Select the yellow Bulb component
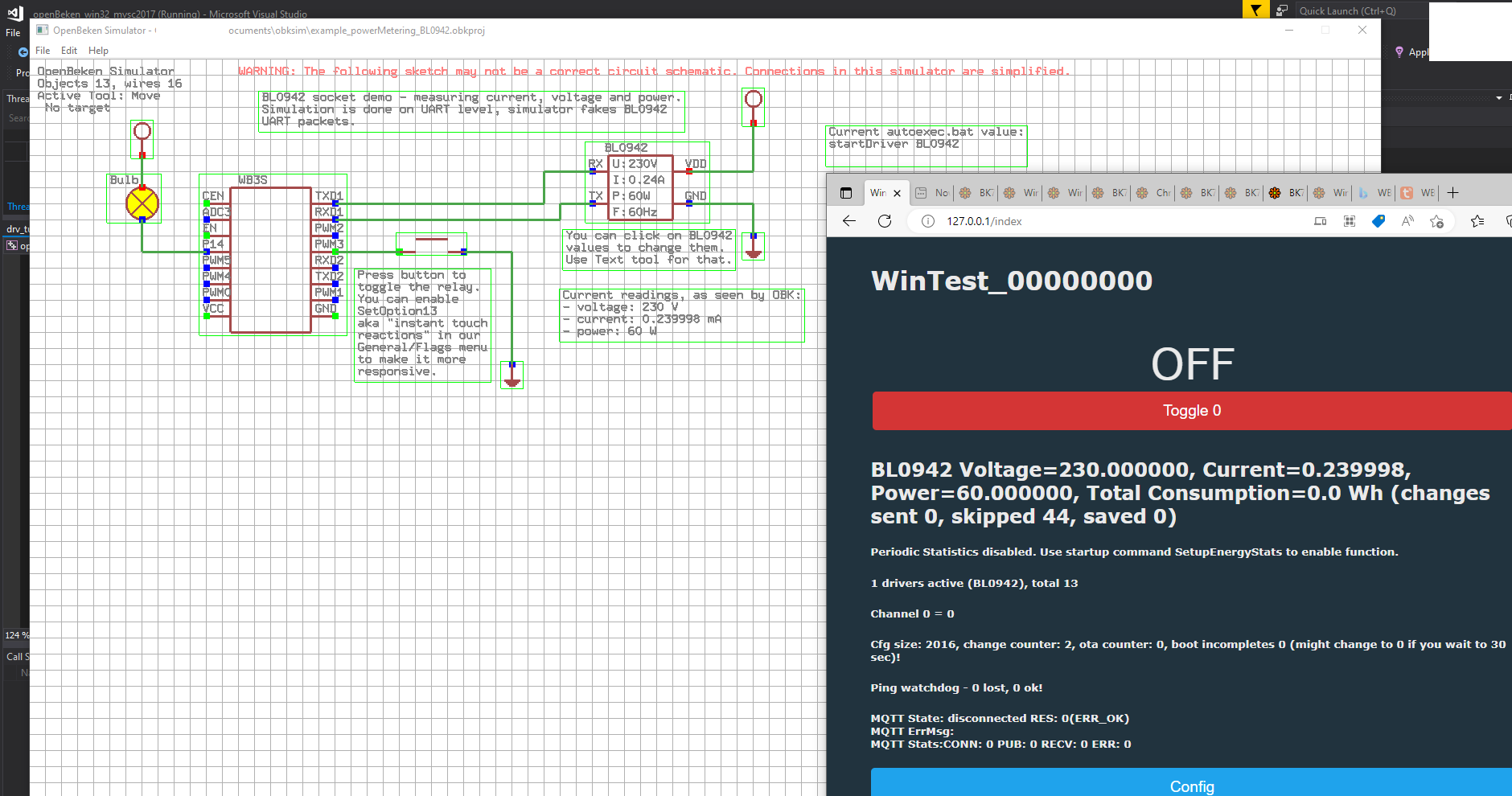1512x796 pixels. coord(142,203)
